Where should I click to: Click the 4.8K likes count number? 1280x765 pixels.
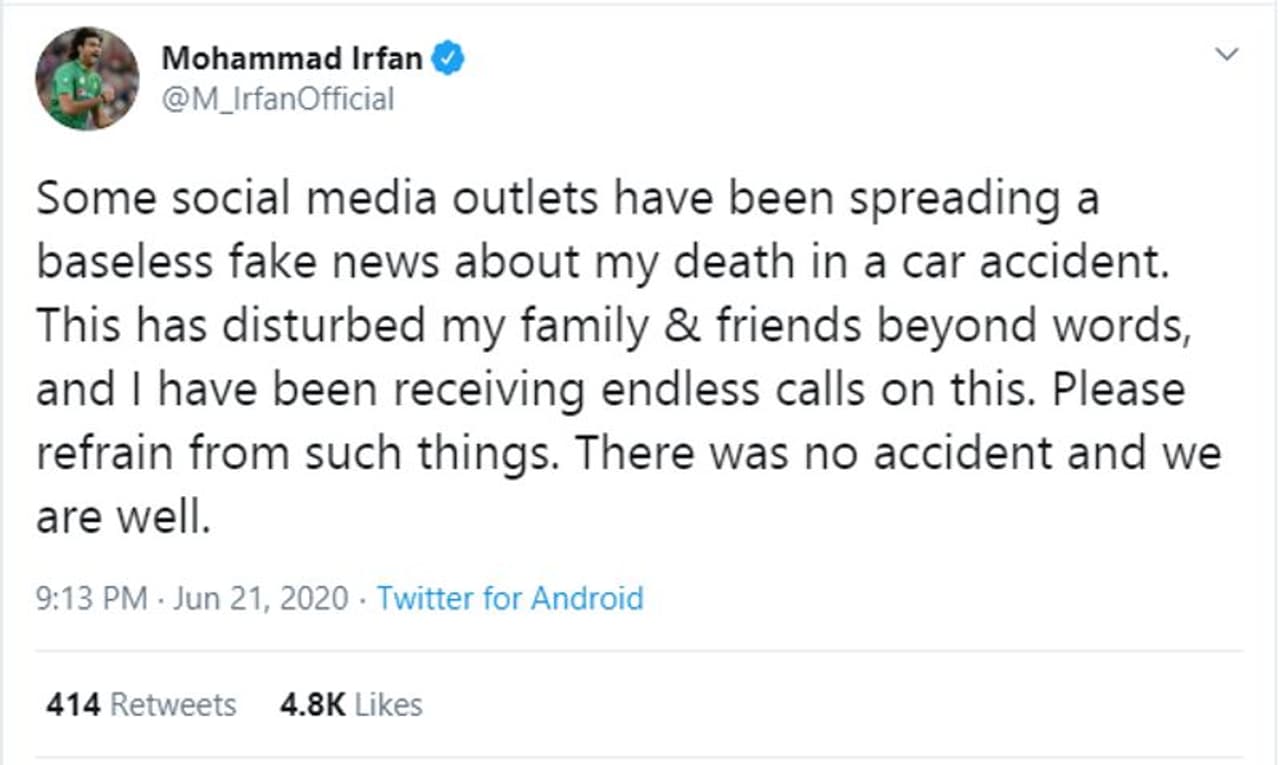[x=313, y=705]
